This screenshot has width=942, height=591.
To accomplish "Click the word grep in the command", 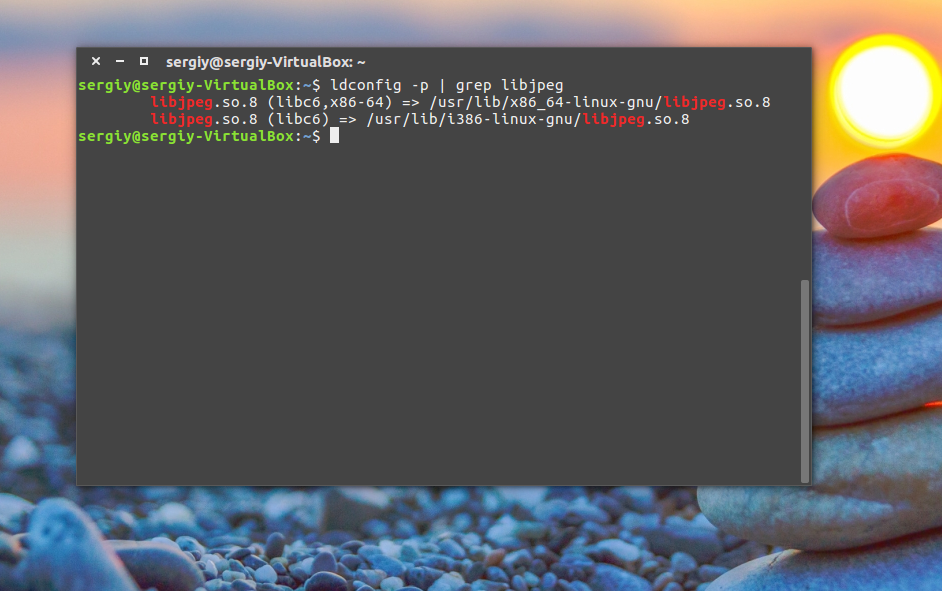I will coord(473,86).
